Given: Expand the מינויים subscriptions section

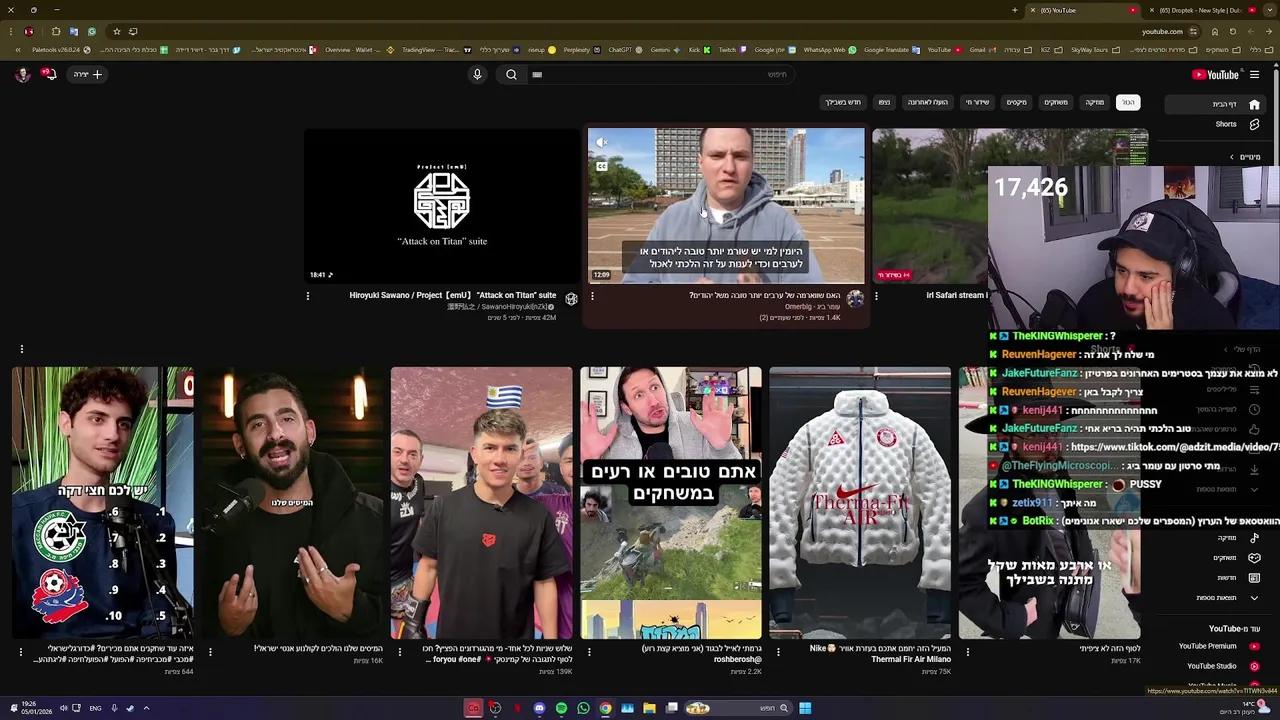Looking at the screenshot, I should point(1245,157).
